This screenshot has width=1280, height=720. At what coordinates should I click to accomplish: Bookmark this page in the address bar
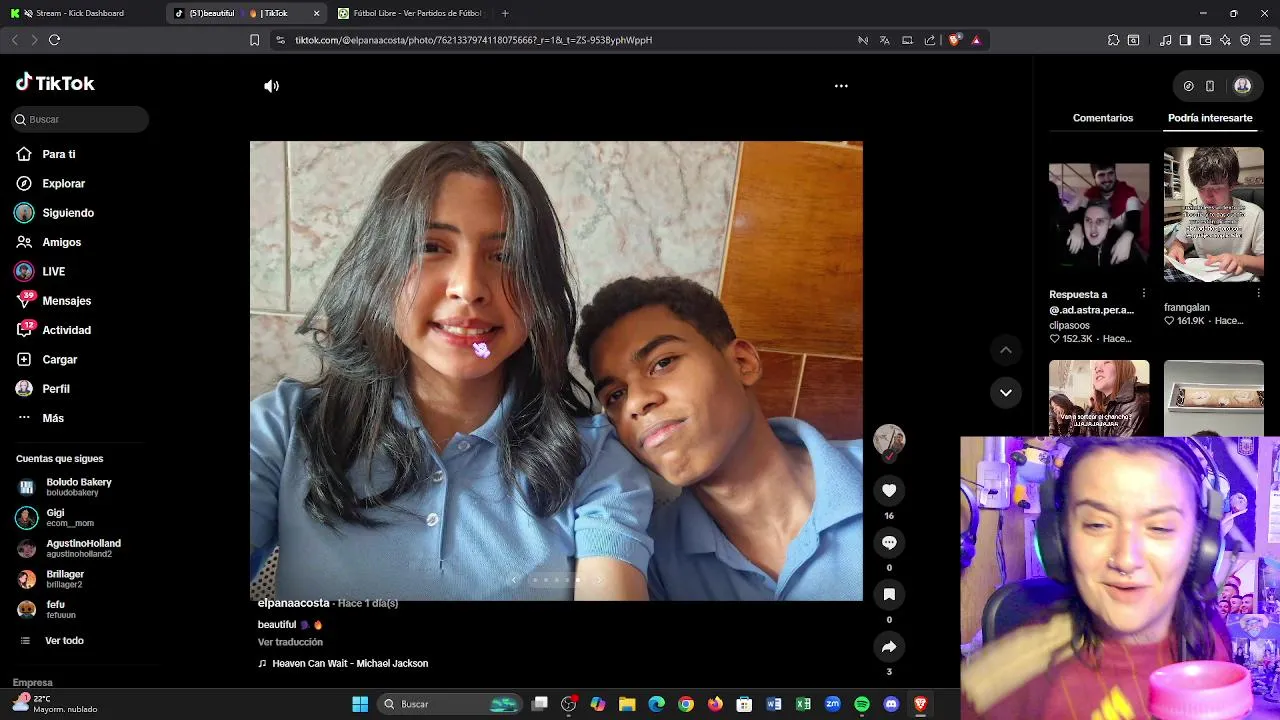254,40
